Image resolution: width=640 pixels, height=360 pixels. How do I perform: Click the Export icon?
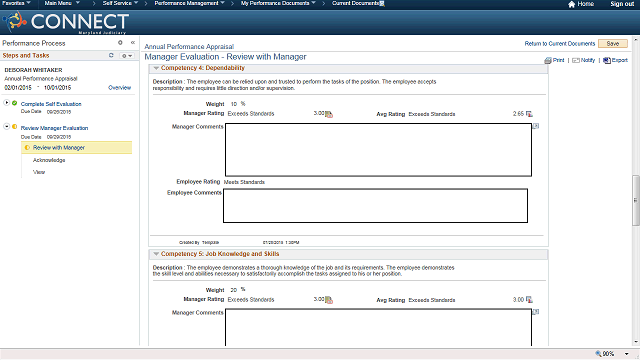point(607,60)
